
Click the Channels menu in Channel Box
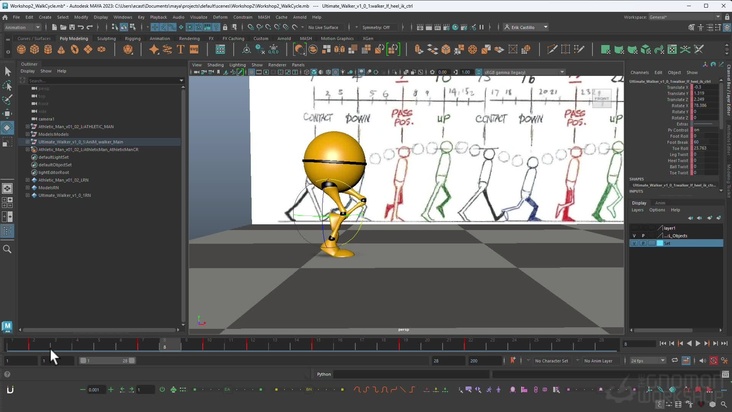(640, 73)
